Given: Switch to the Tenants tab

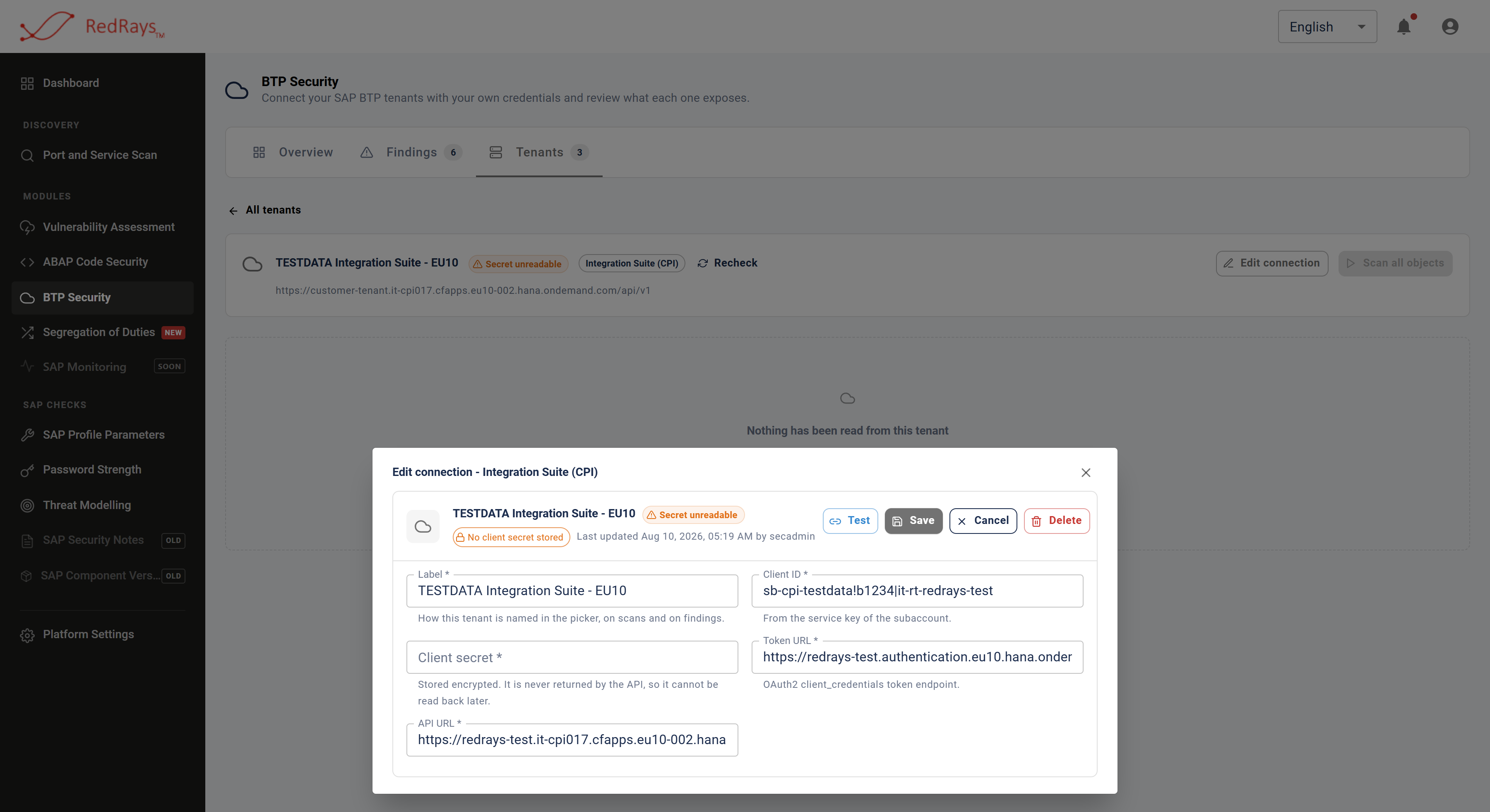Looking at the screenshot, I should [539, 152].
